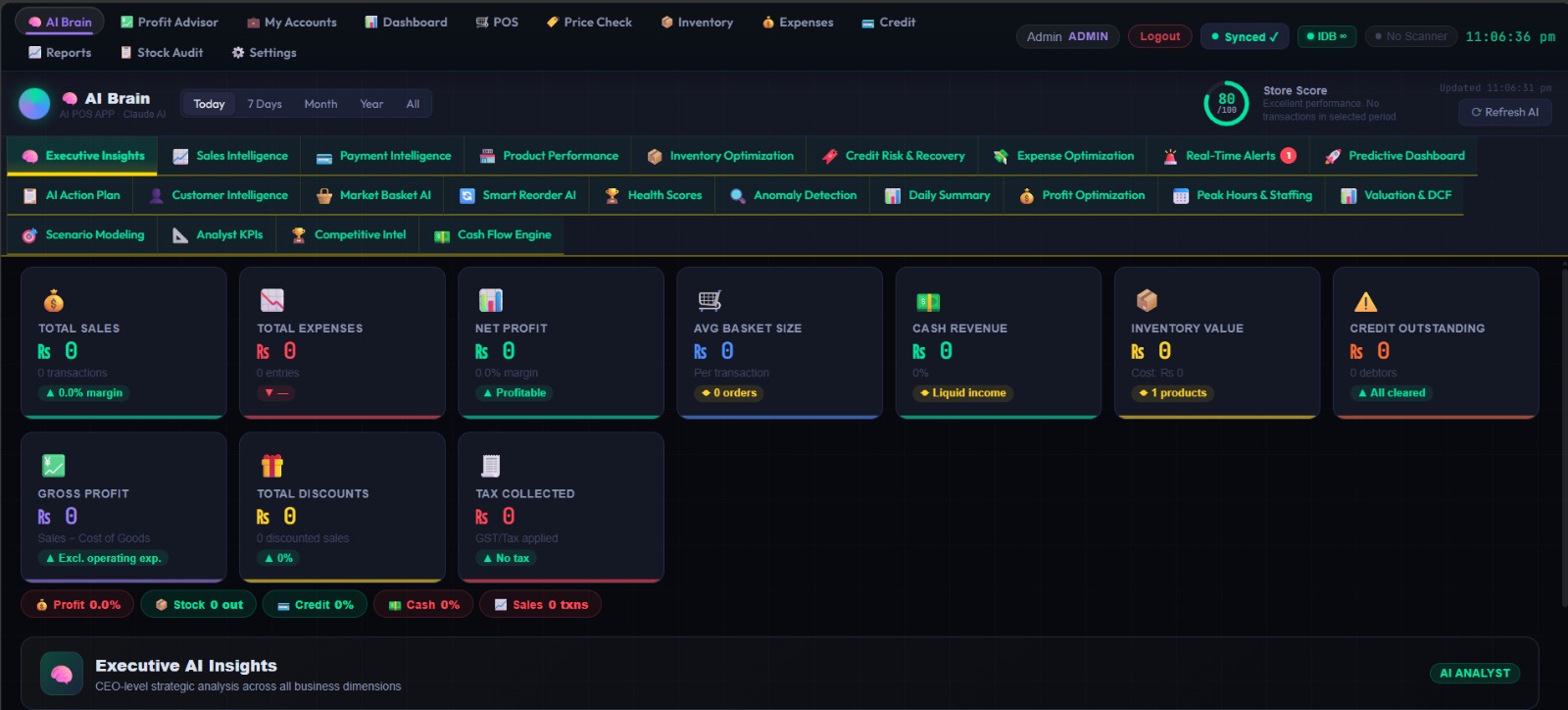This screenshot has height=710, width=1568.
Task: Click the Cash Revenue banknote icon
Action: (928, 301)
